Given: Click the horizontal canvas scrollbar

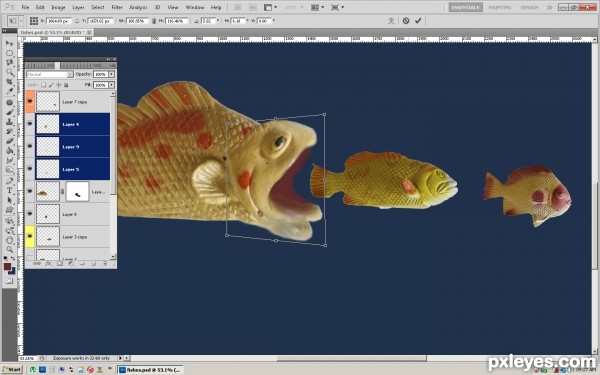Looking at the screenshot, I should tap(352, 358).
